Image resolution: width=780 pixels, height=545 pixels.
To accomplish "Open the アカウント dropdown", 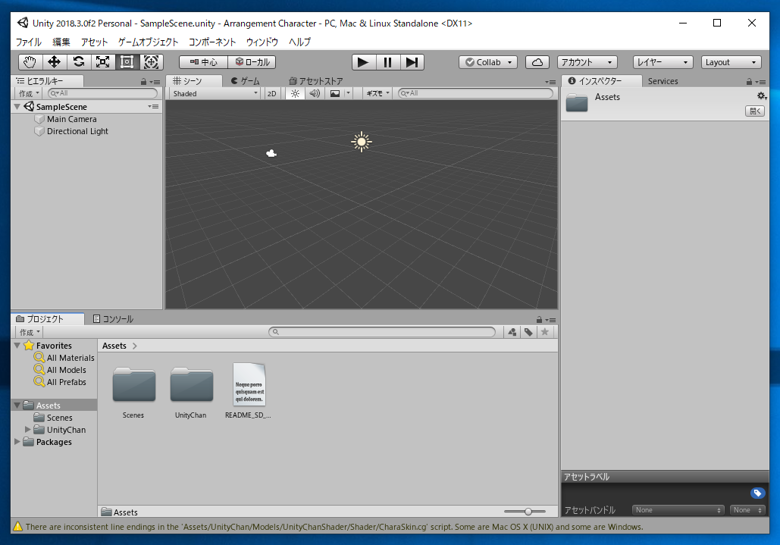I will 587,62.
